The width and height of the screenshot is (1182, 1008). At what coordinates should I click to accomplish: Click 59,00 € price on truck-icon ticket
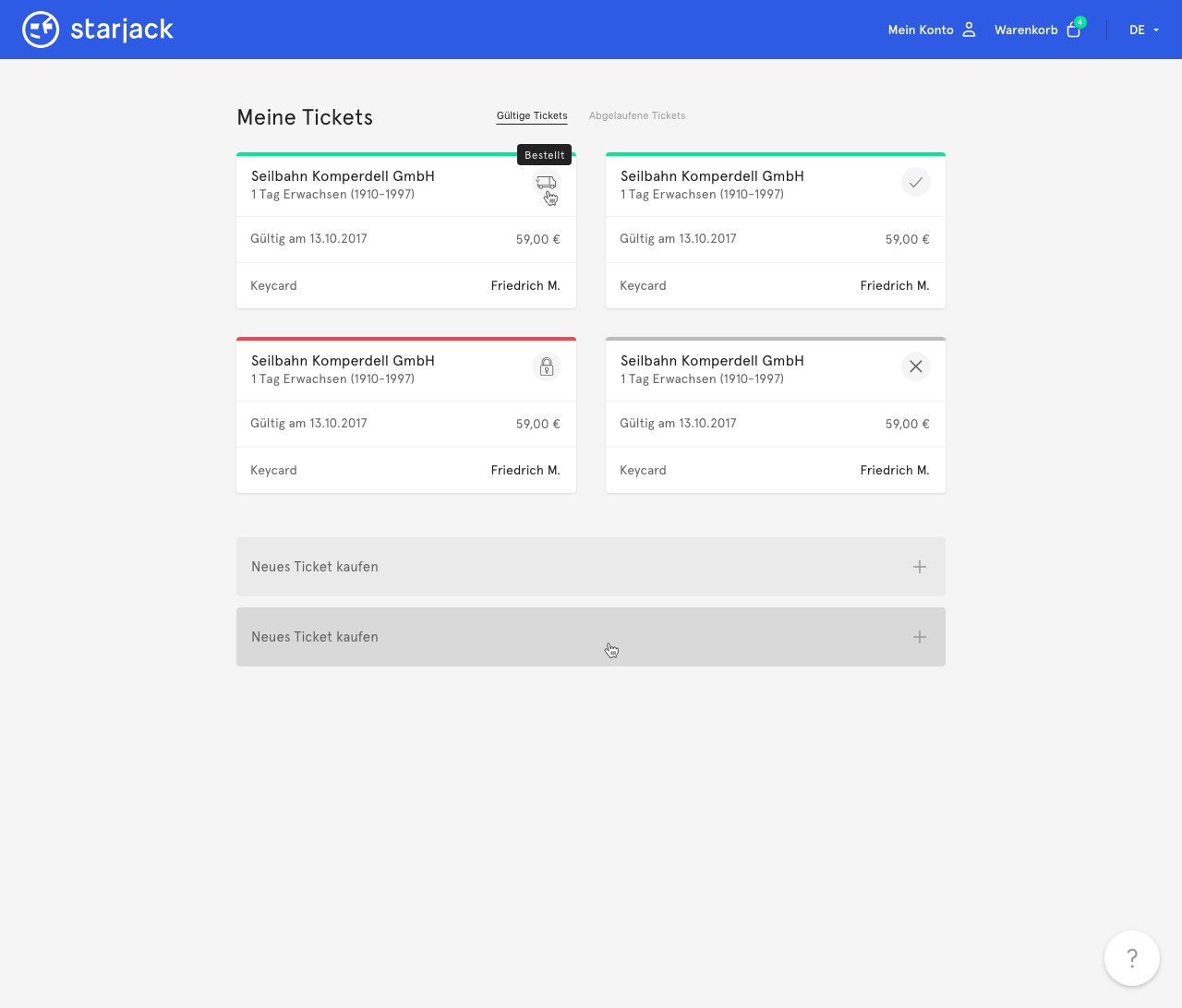click(538, 239)
